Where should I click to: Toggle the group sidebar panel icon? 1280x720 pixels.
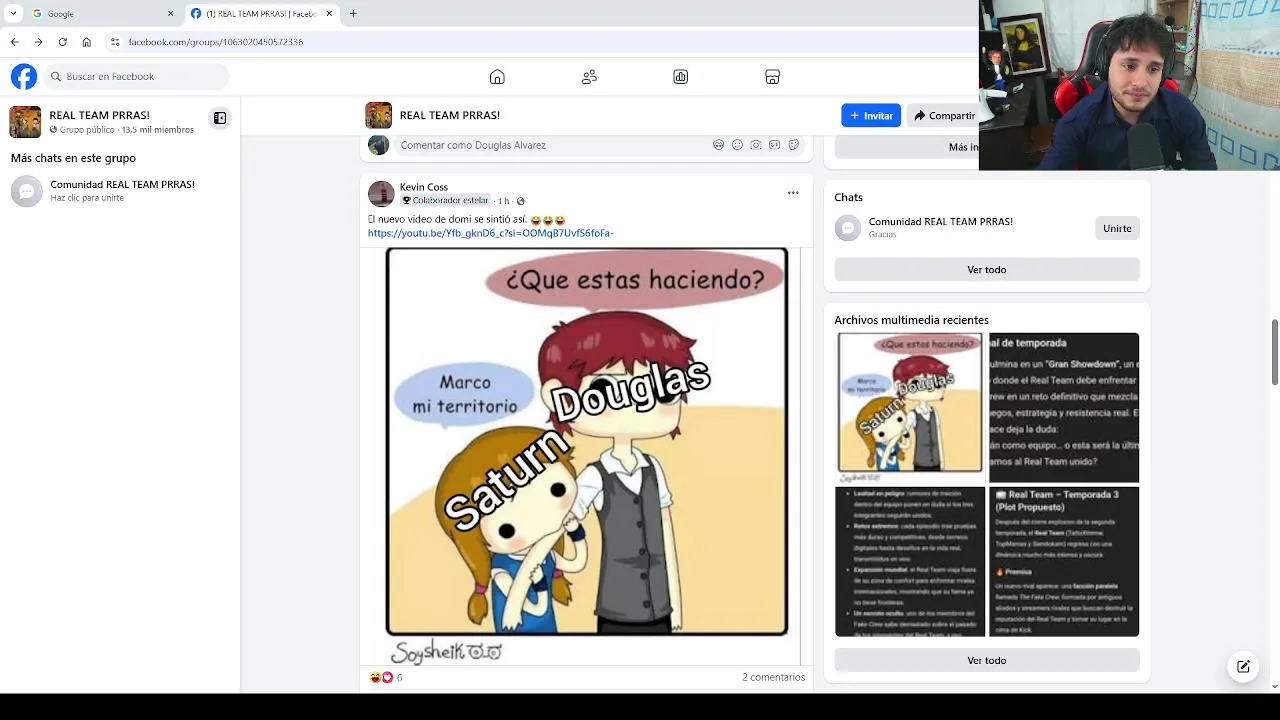point(220,118)
